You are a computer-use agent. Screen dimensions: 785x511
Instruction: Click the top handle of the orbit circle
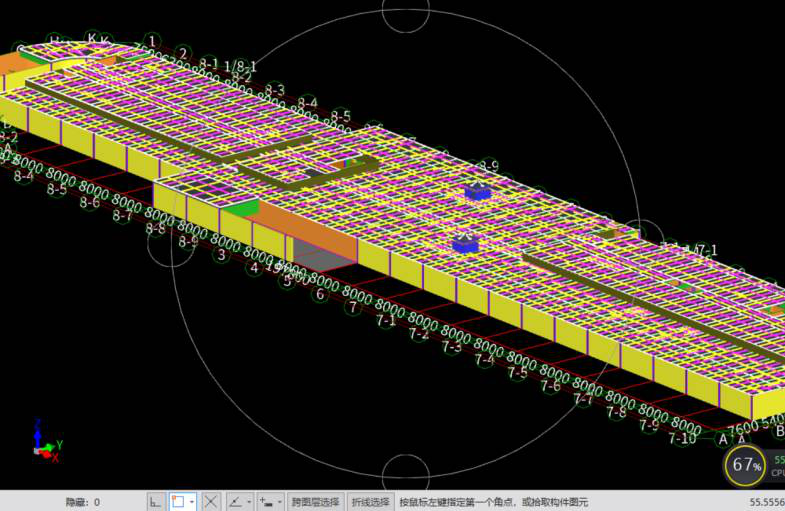tap(406, 14)
